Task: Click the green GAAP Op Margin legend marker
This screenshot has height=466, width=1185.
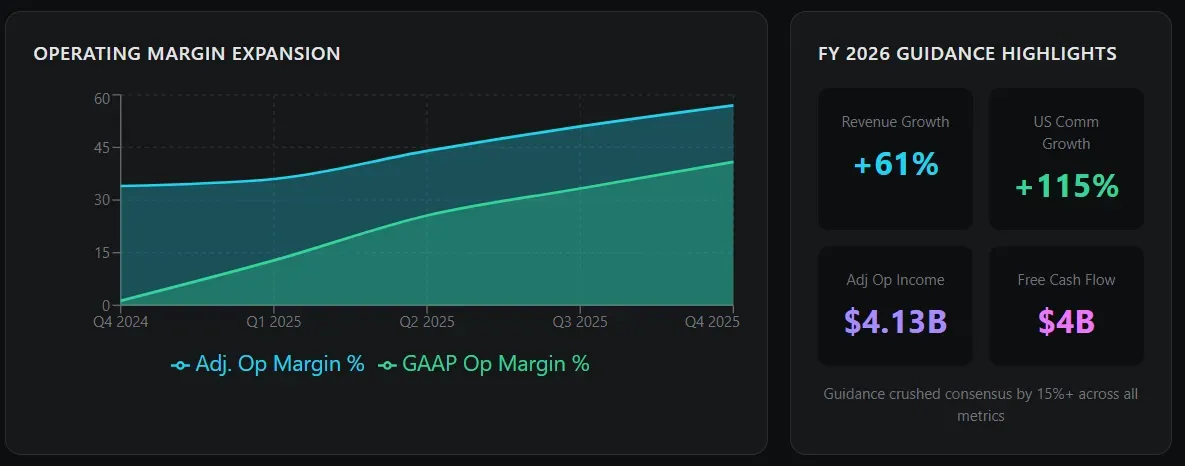Action: click(x=388, y=365)
